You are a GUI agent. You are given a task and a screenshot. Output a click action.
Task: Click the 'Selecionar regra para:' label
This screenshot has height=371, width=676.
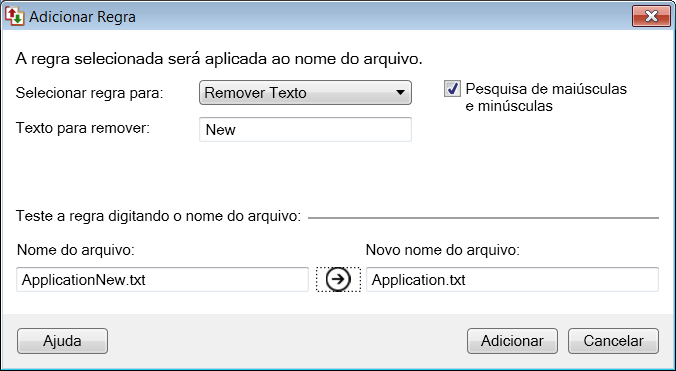(x=90, y=93)
